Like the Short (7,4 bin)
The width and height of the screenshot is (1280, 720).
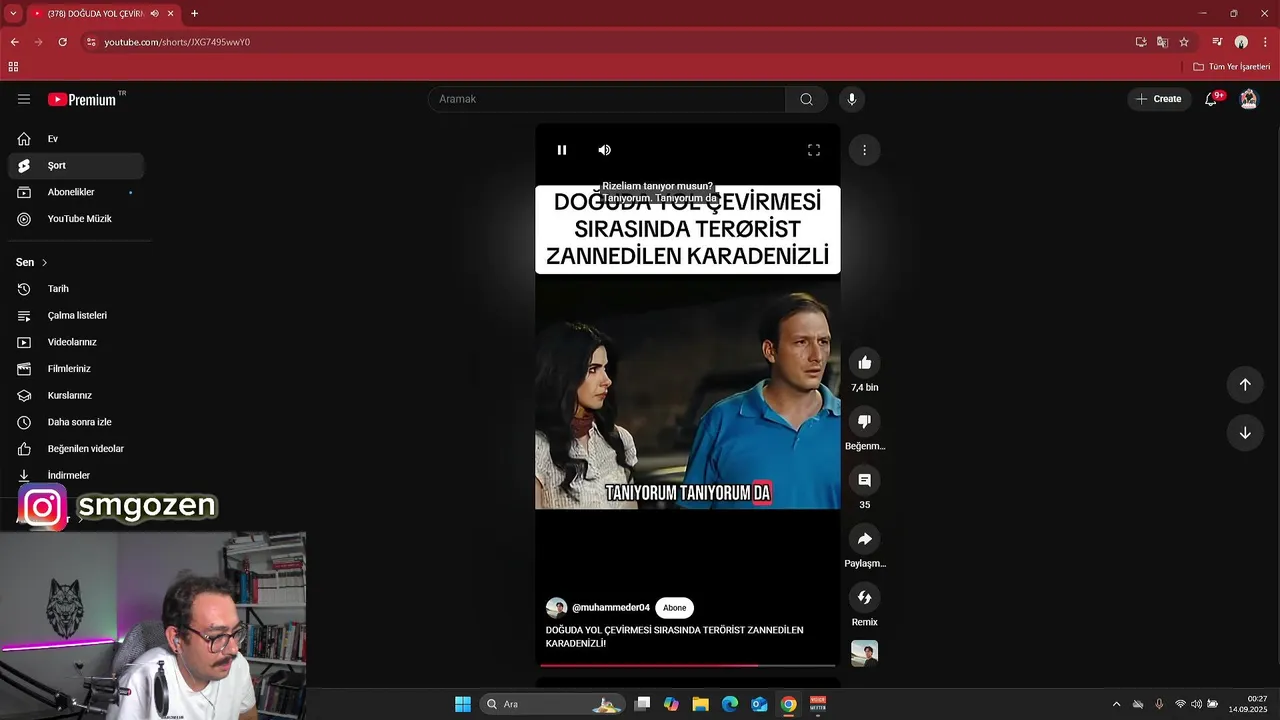click(865, 363)
